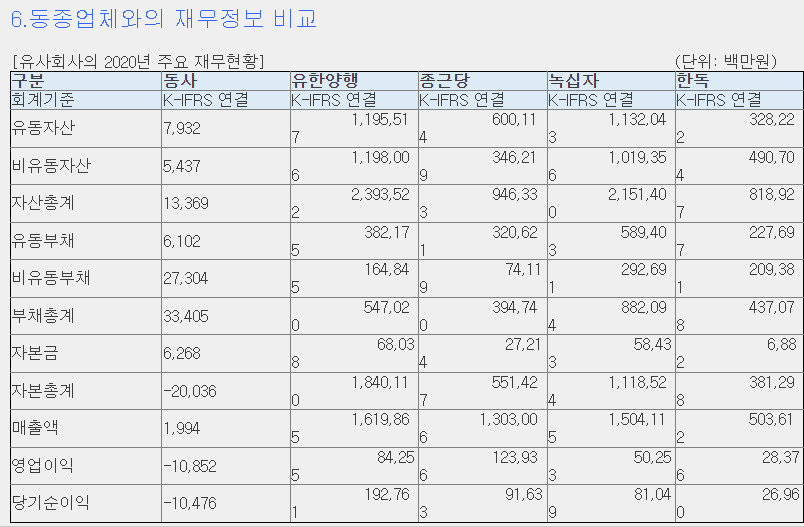
Task: Select the value '2,151,40'
Action: [637, 195]
